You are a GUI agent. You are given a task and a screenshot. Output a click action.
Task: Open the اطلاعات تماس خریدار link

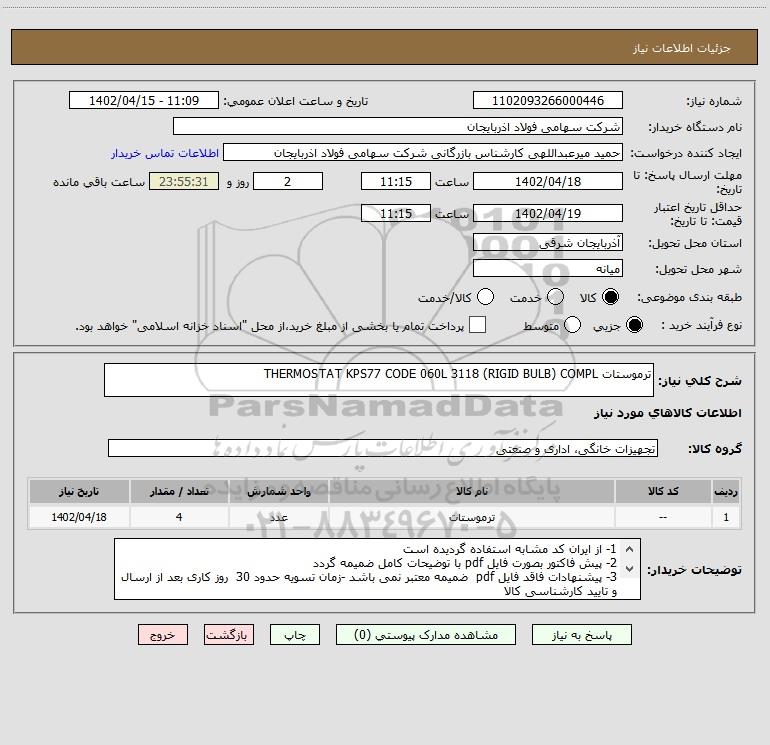pos(165,153)
